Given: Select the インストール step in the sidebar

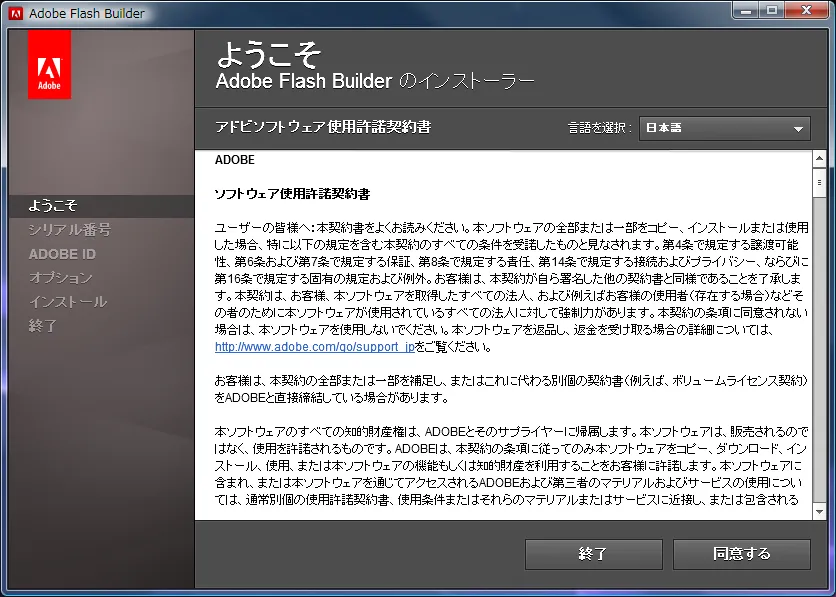Looking at the screenshot, I should click(x=68, y=302).
